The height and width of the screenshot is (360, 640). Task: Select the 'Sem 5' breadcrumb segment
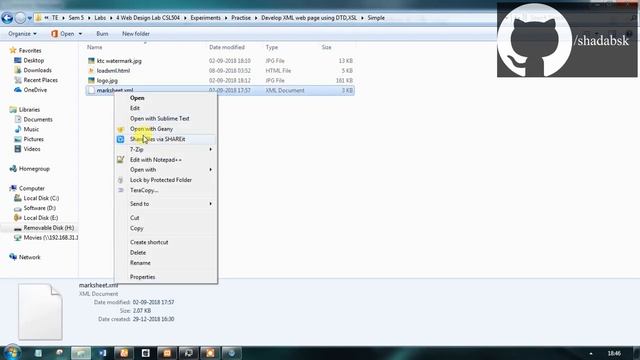(x=76, y=18)
